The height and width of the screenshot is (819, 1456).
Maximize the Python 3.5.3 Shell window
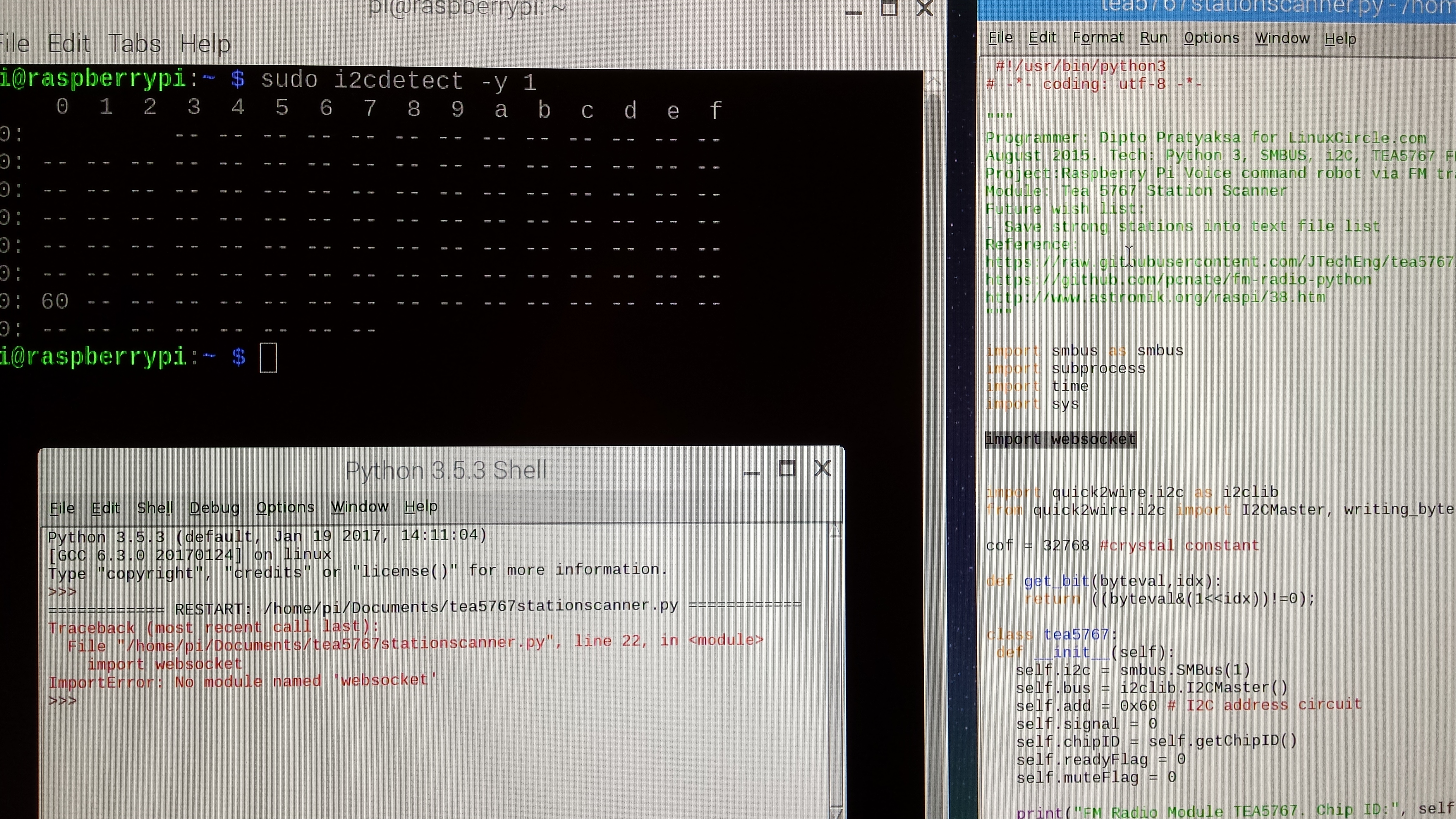point(787,468)
